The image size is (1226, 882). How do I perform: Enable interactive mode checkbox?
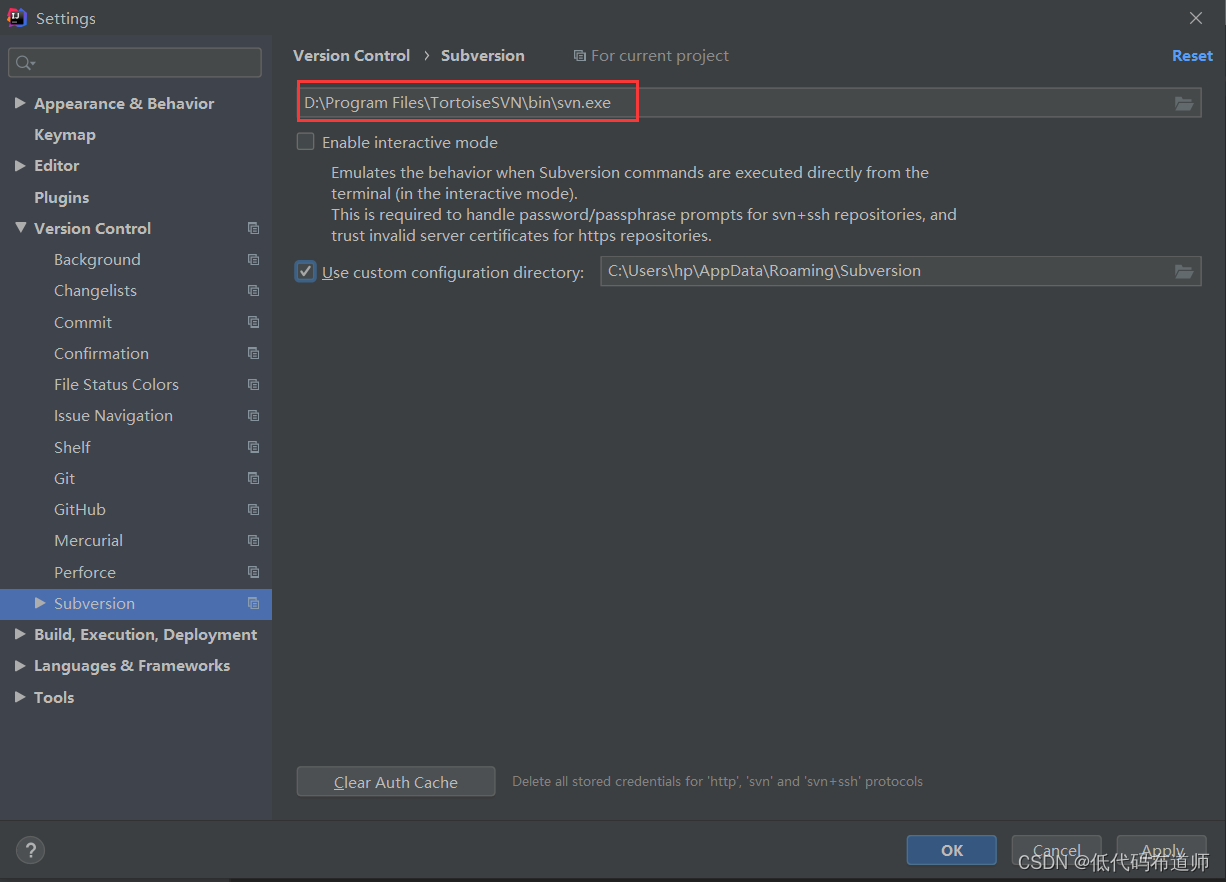tap(306, 142)
